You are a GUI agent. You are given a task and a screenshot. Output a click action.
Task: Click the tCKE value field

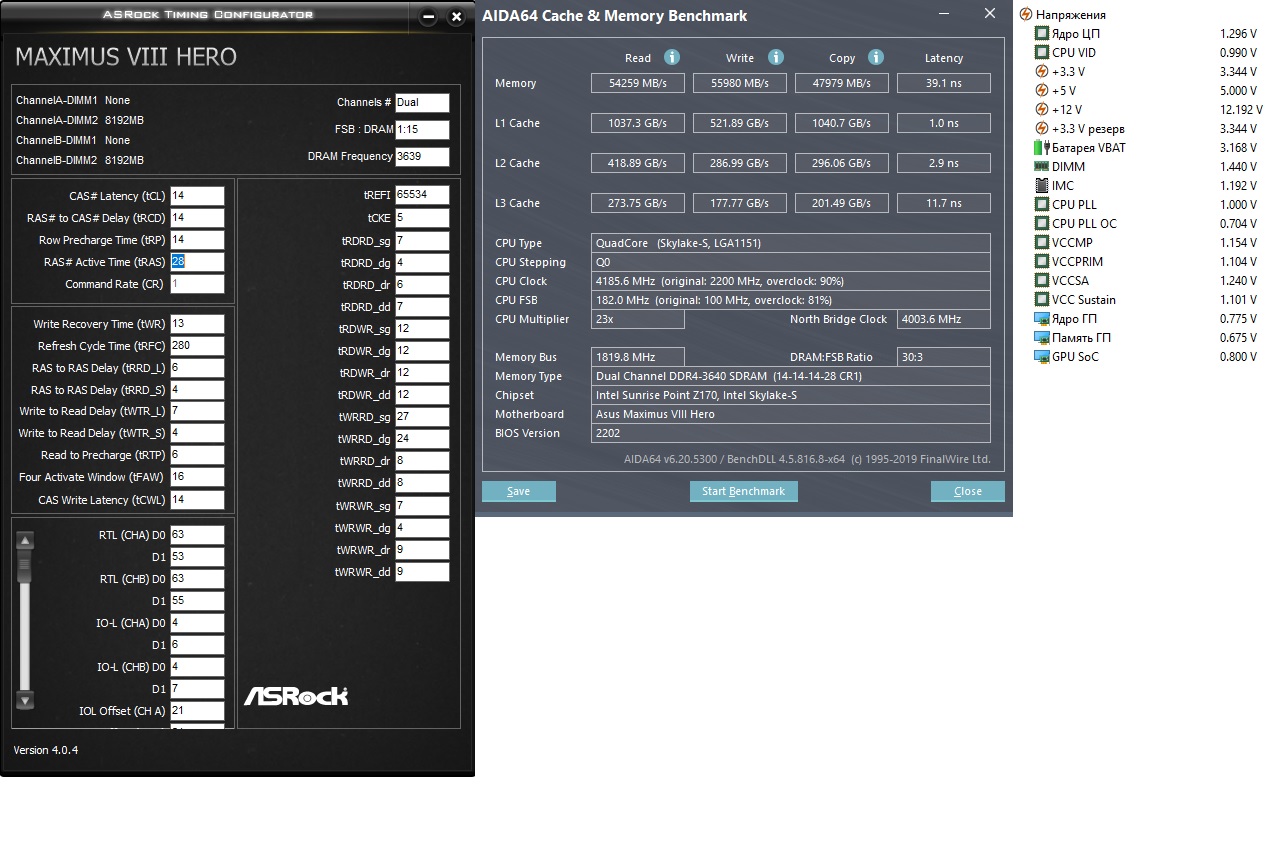tap(422, 218)
